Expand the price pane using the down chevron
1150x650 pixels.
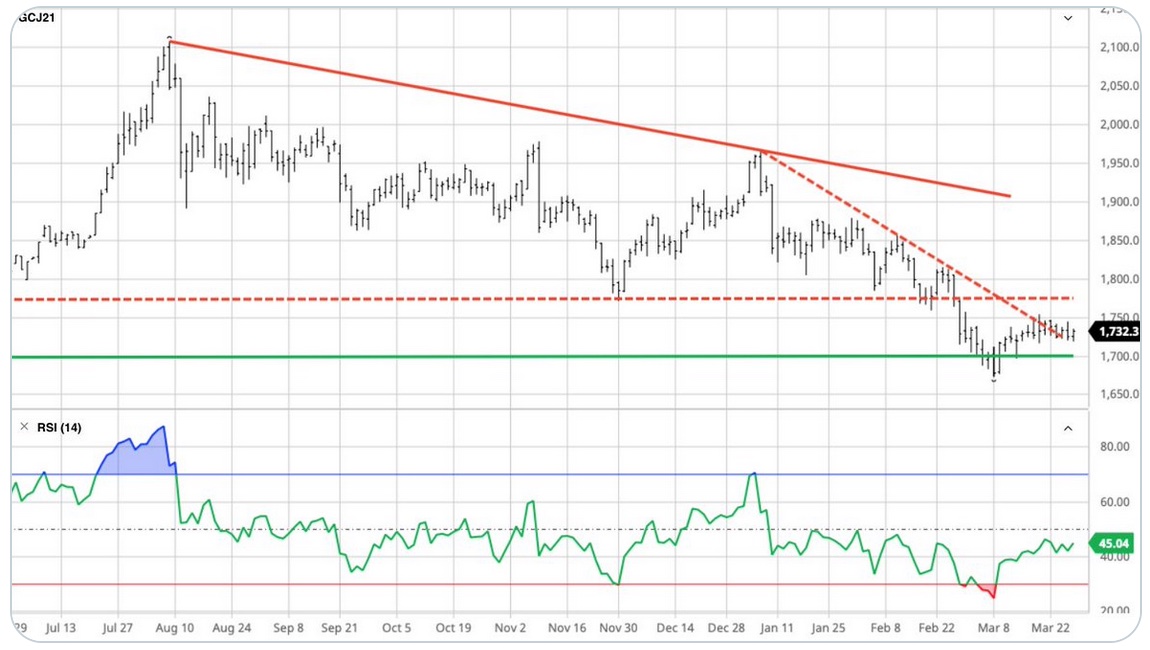(1068, 18)
